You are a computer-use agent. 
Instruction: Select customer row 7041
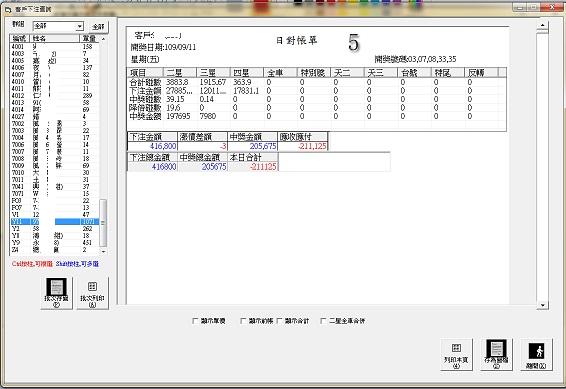point(54,187)
